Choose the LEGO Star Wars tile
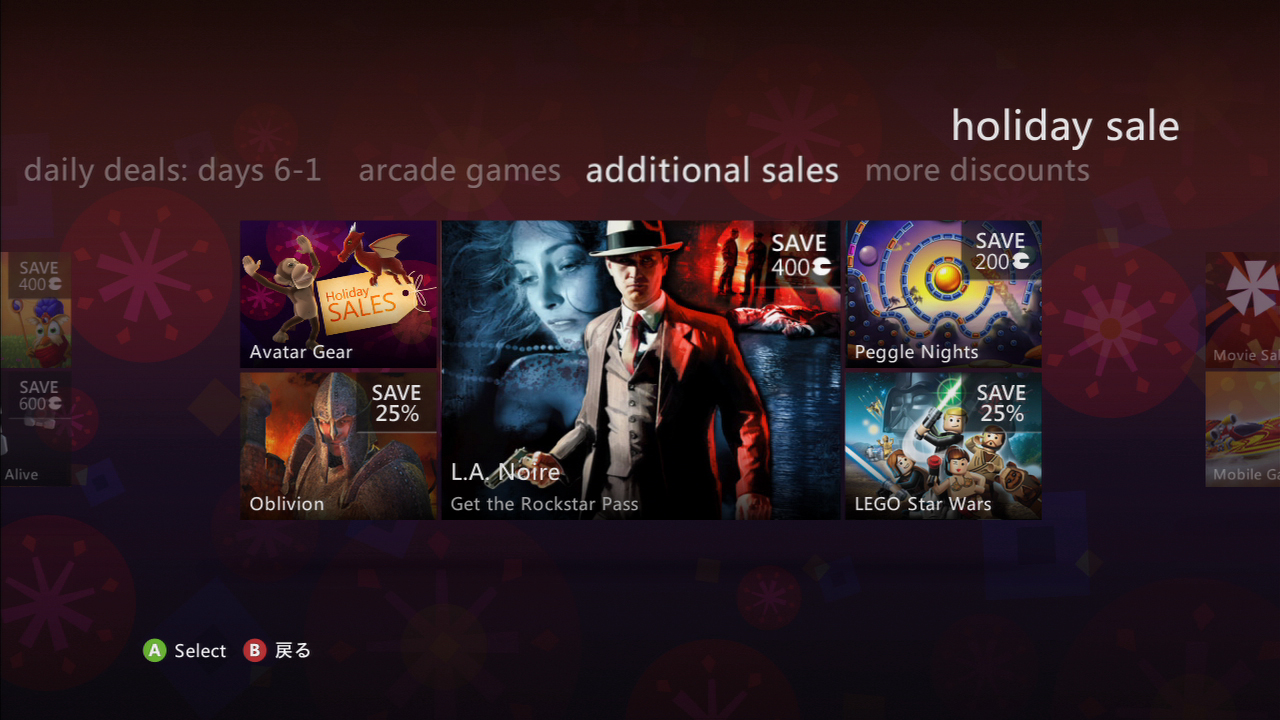 (943, 446)
